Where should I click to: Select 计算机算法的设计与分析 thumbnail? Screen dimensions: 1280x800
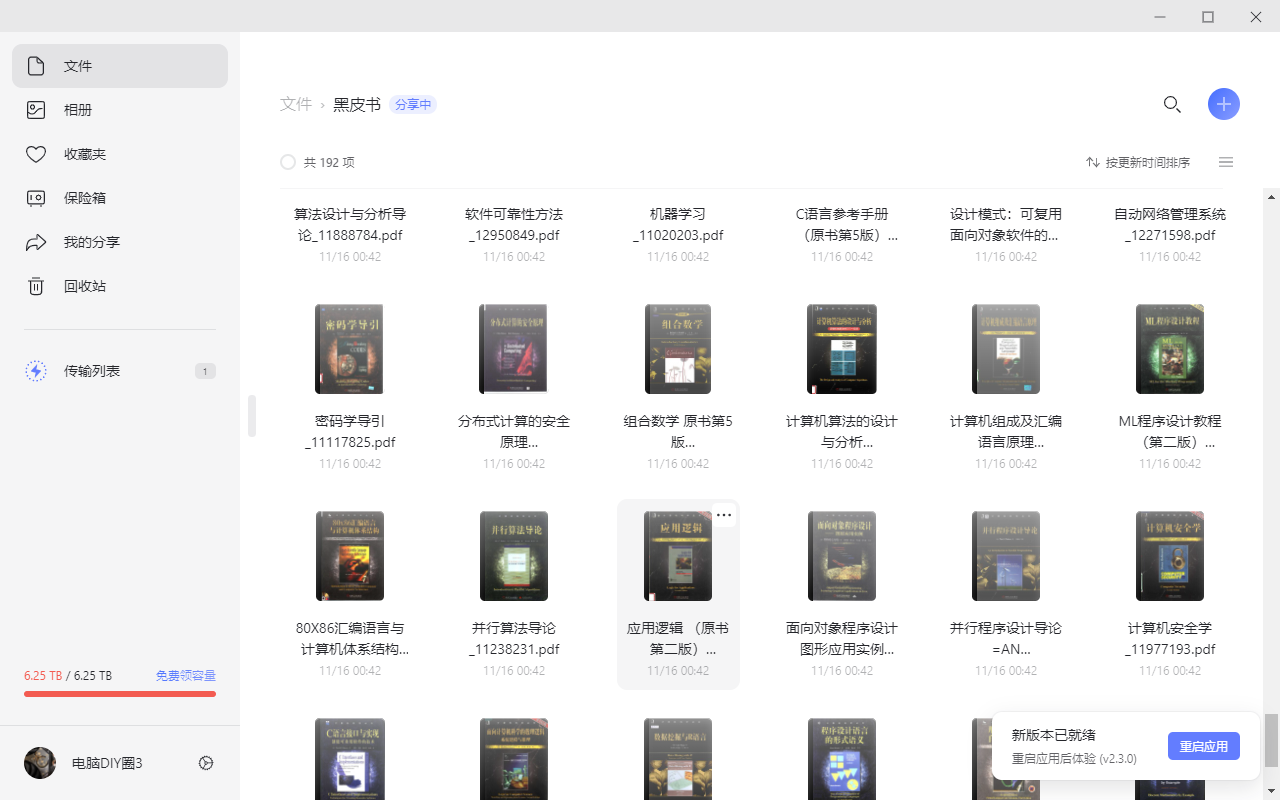pos(842,349)
